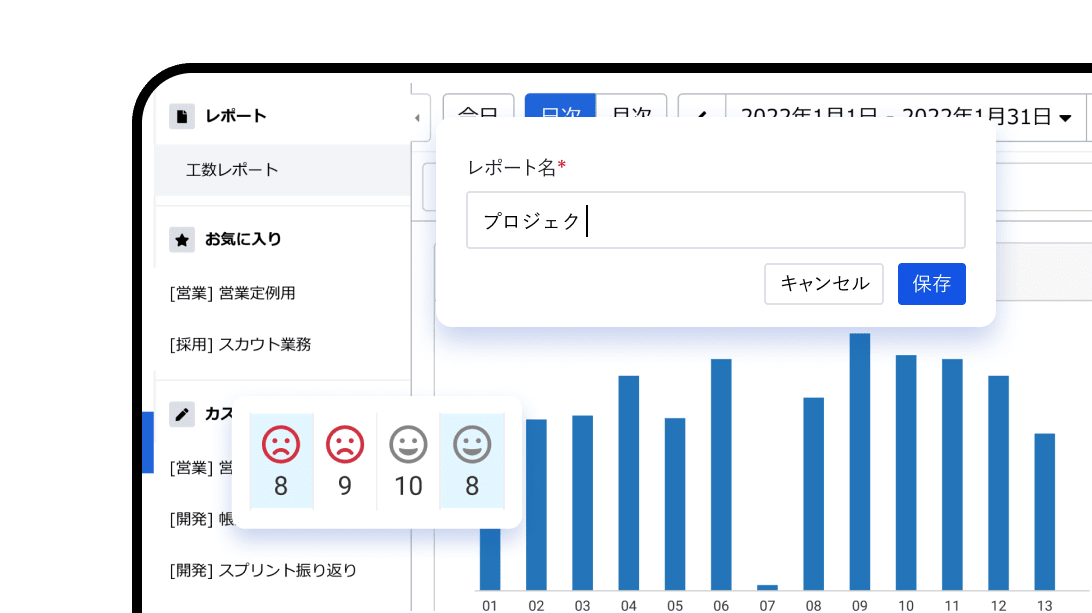Switch to 日次 daily view
The height and width of the screenshot is (613, 1092).
(560, 110)
